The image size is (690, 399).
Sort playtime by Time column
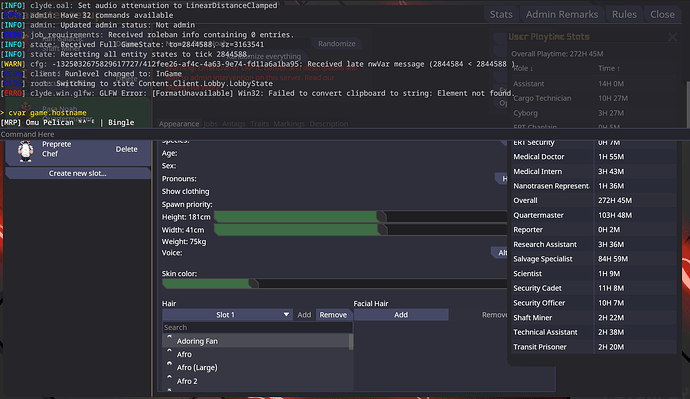[609, 69]
